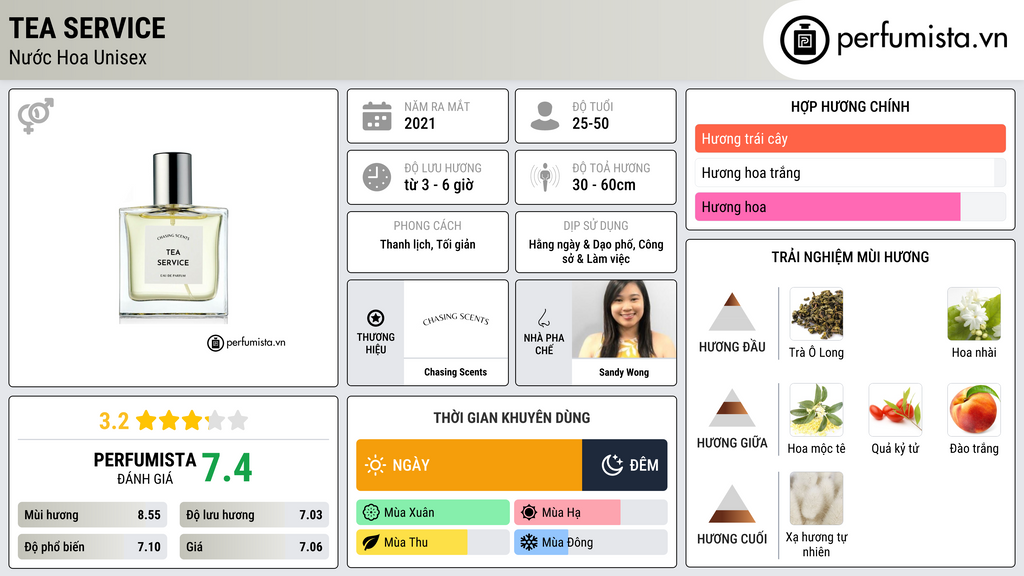The height and width of the screenshot is (576, 1024).
Task: Open the Hoa mộc tê note image
Action: pyautogui.click(x=816, y=410)
